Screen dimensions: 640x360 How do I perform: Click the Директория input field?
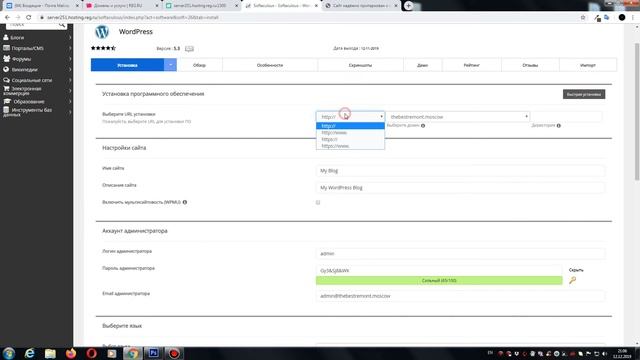pos(567,117)
